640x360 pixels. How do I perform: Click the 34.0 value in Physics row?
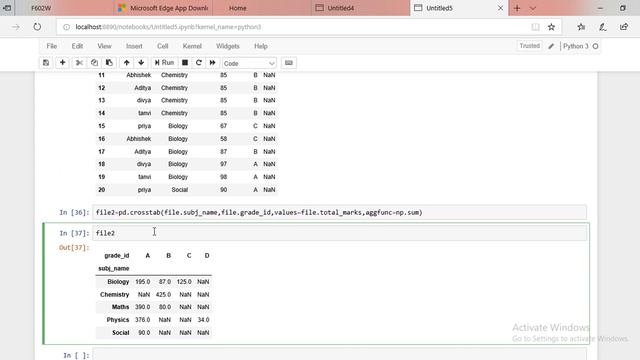(x=203, y=320)
